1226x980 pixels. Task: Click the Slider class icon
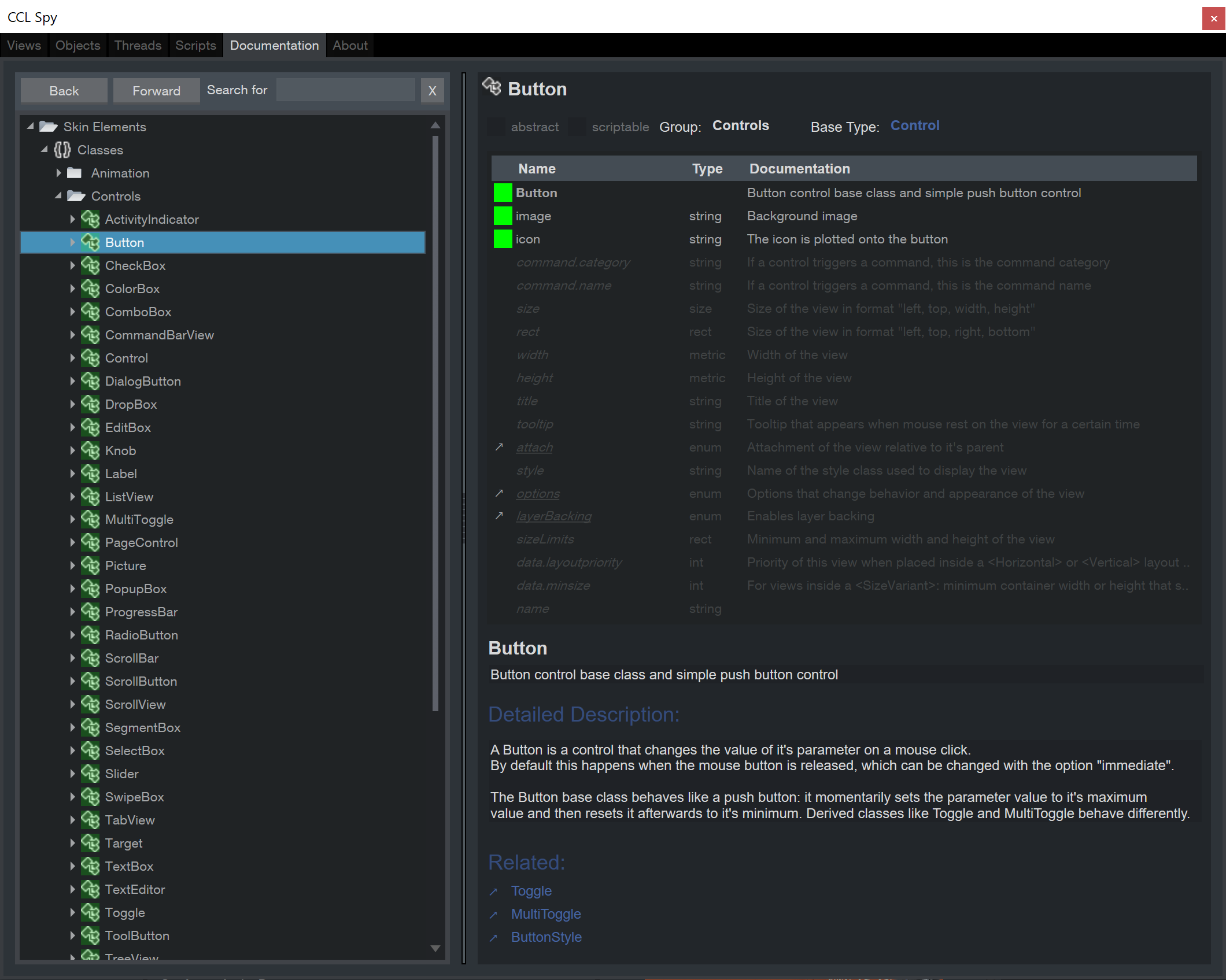(x=90, y=774)
